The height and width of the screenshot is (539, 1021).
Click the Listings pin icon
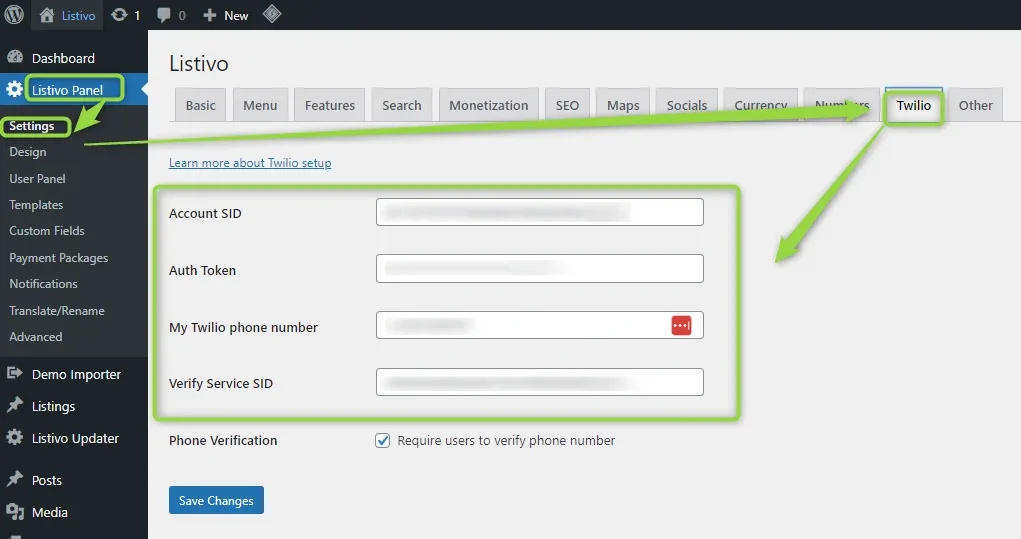click(x=14, y=405)
